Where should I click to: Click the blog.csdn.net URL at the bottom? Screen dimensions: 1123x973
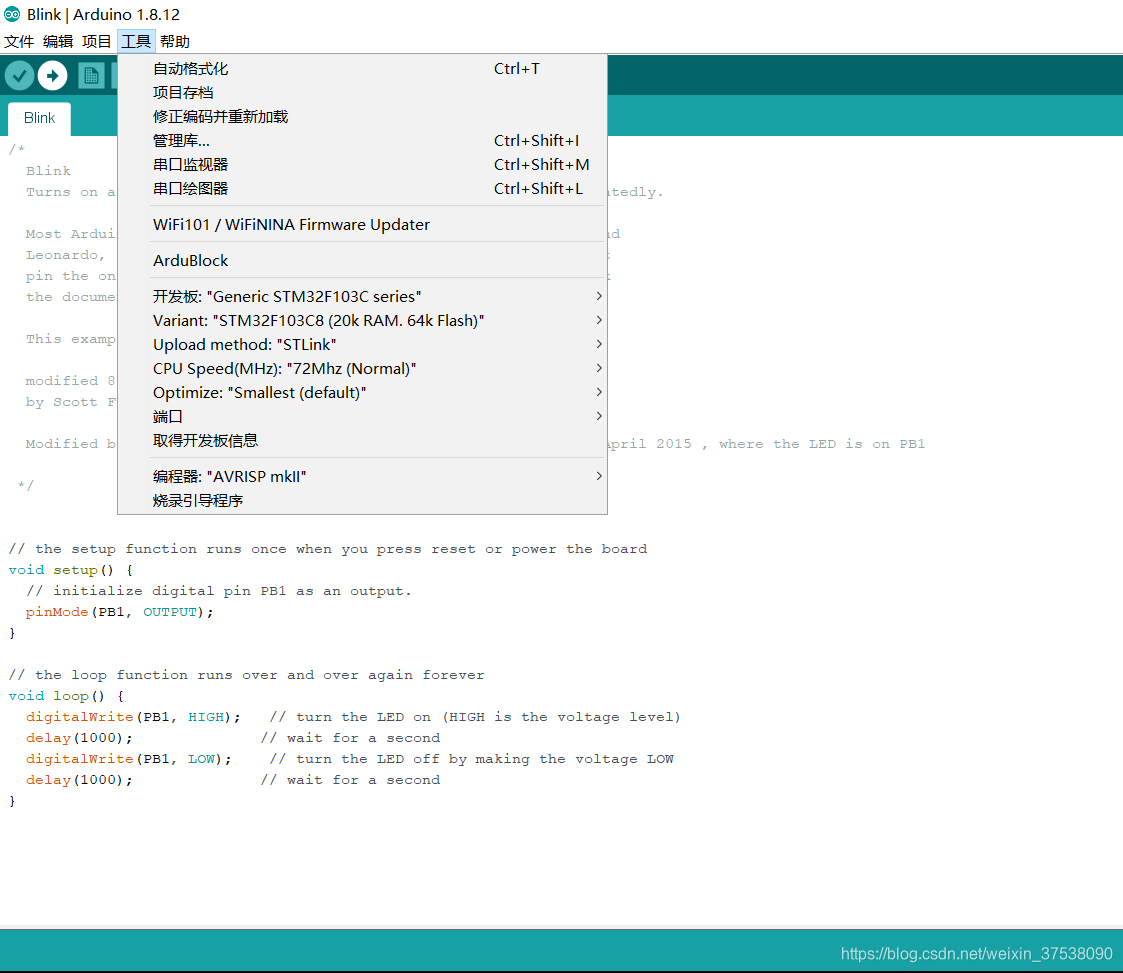[x=976, y=954]
